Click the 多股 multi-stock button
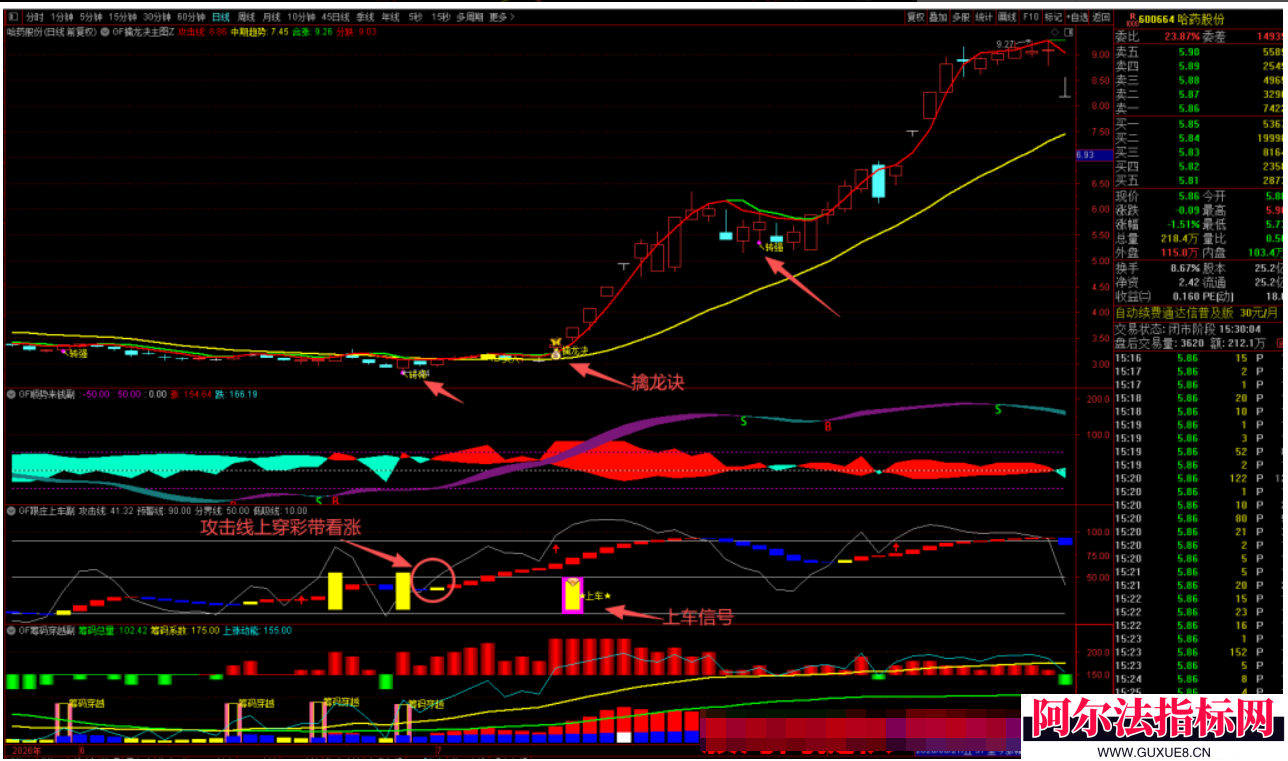Viewport: 1288px width, 761px height. coord(961,17)
